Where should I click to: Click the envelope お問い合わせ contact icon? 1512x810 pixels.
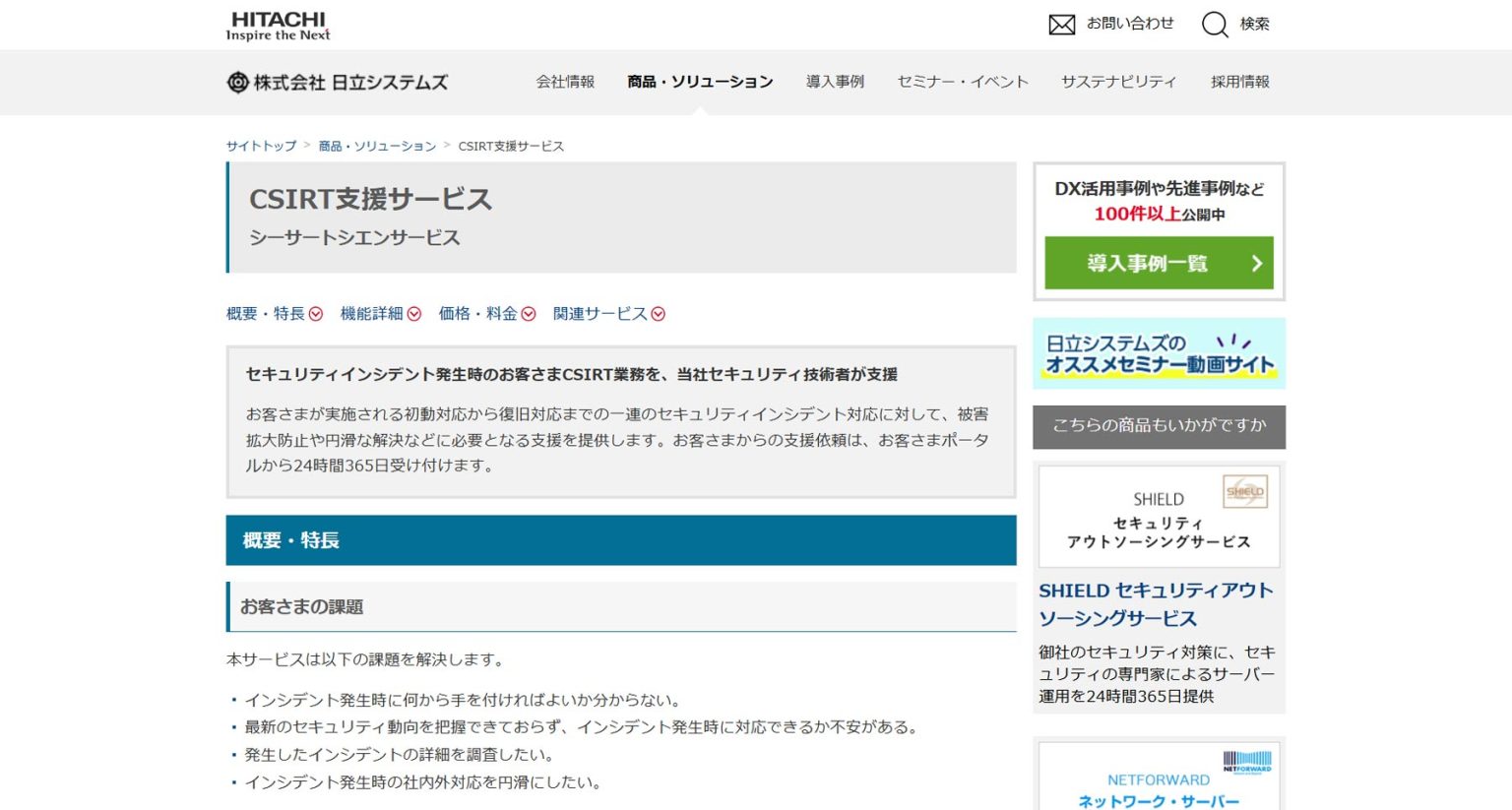1061,24
